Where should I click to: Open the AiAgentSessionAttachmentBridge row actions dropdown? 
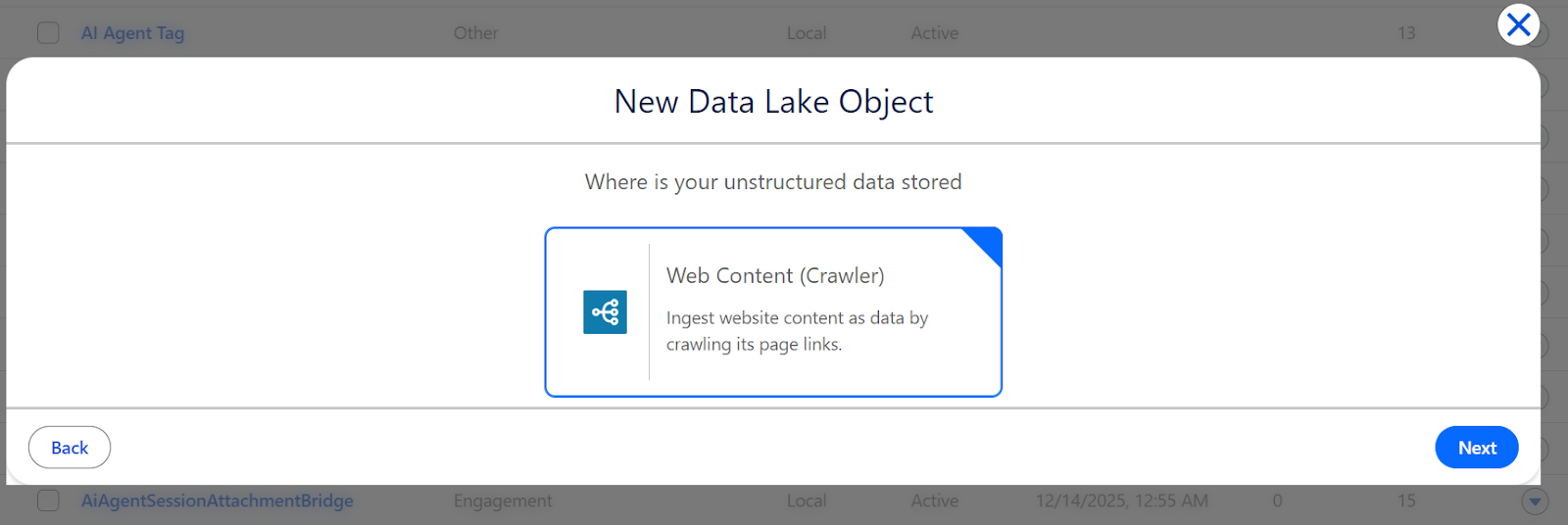click(x=1535, y=501)
